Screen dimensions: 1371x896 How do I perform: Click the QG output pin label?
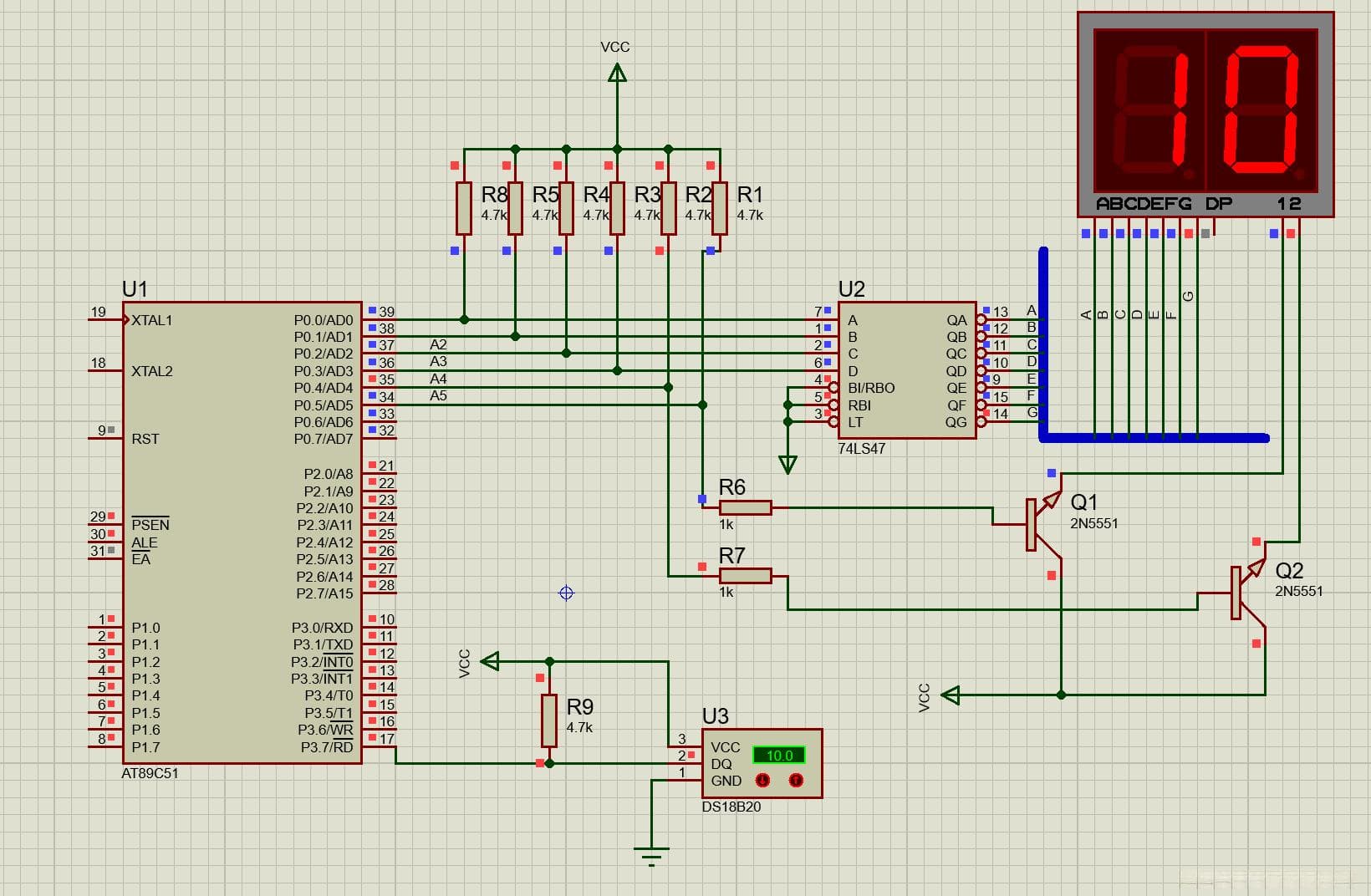[956, 422]
